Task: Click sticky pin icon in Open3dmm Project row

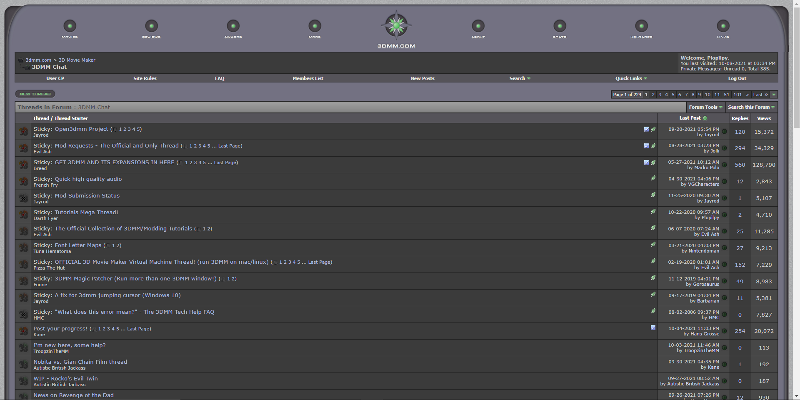Action: pos(653,130)
